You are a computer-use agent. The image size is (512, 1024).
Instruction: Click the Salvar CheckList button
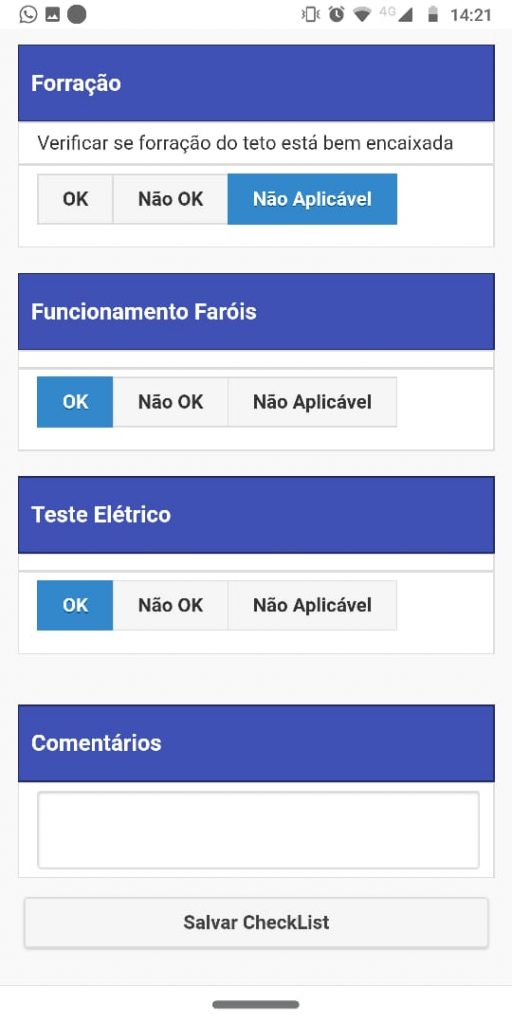click(x=256, y=922)
